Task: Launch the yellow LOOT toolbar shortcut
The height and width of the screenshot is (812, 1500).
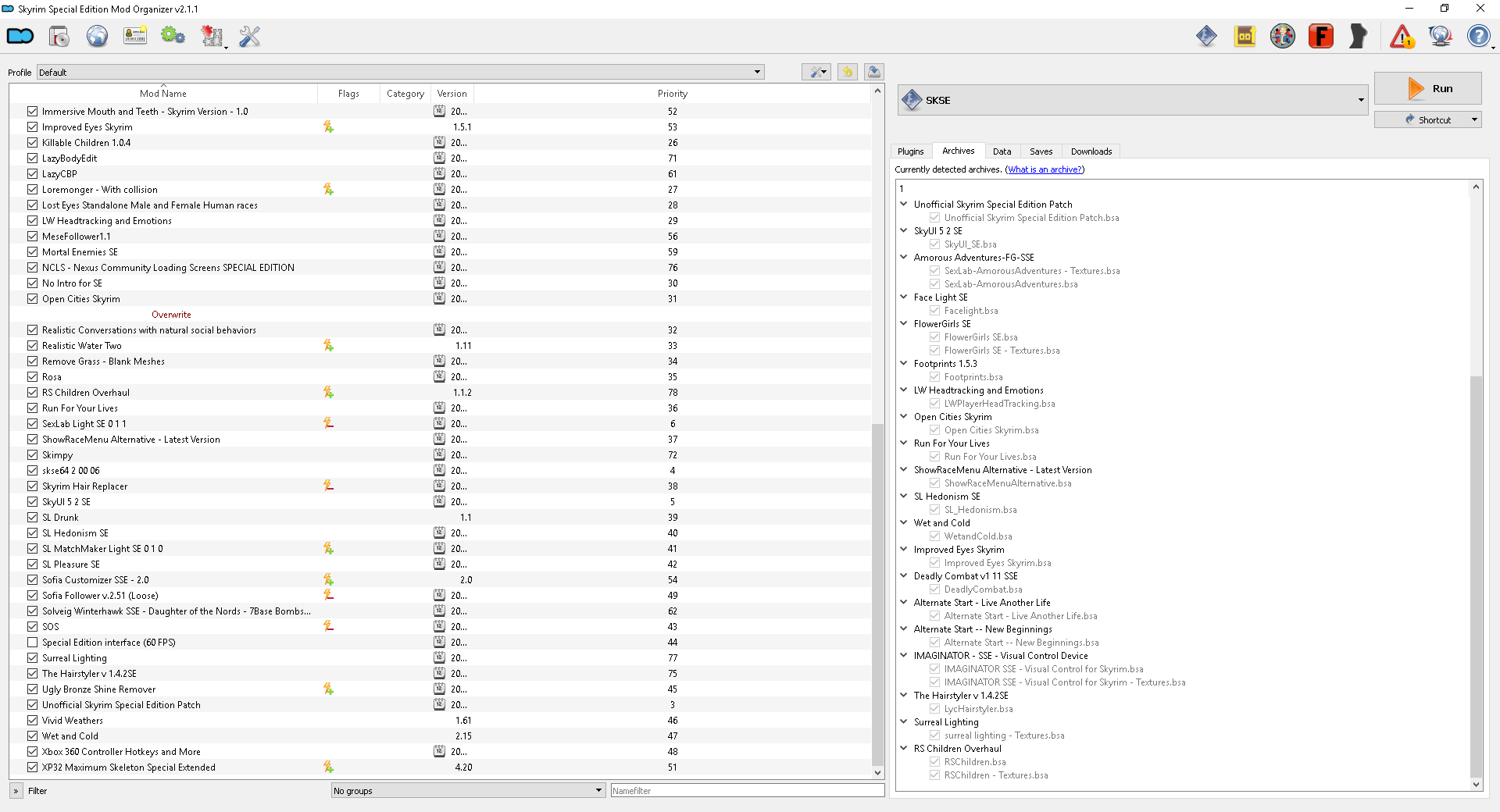Action: coord(1245,36)
